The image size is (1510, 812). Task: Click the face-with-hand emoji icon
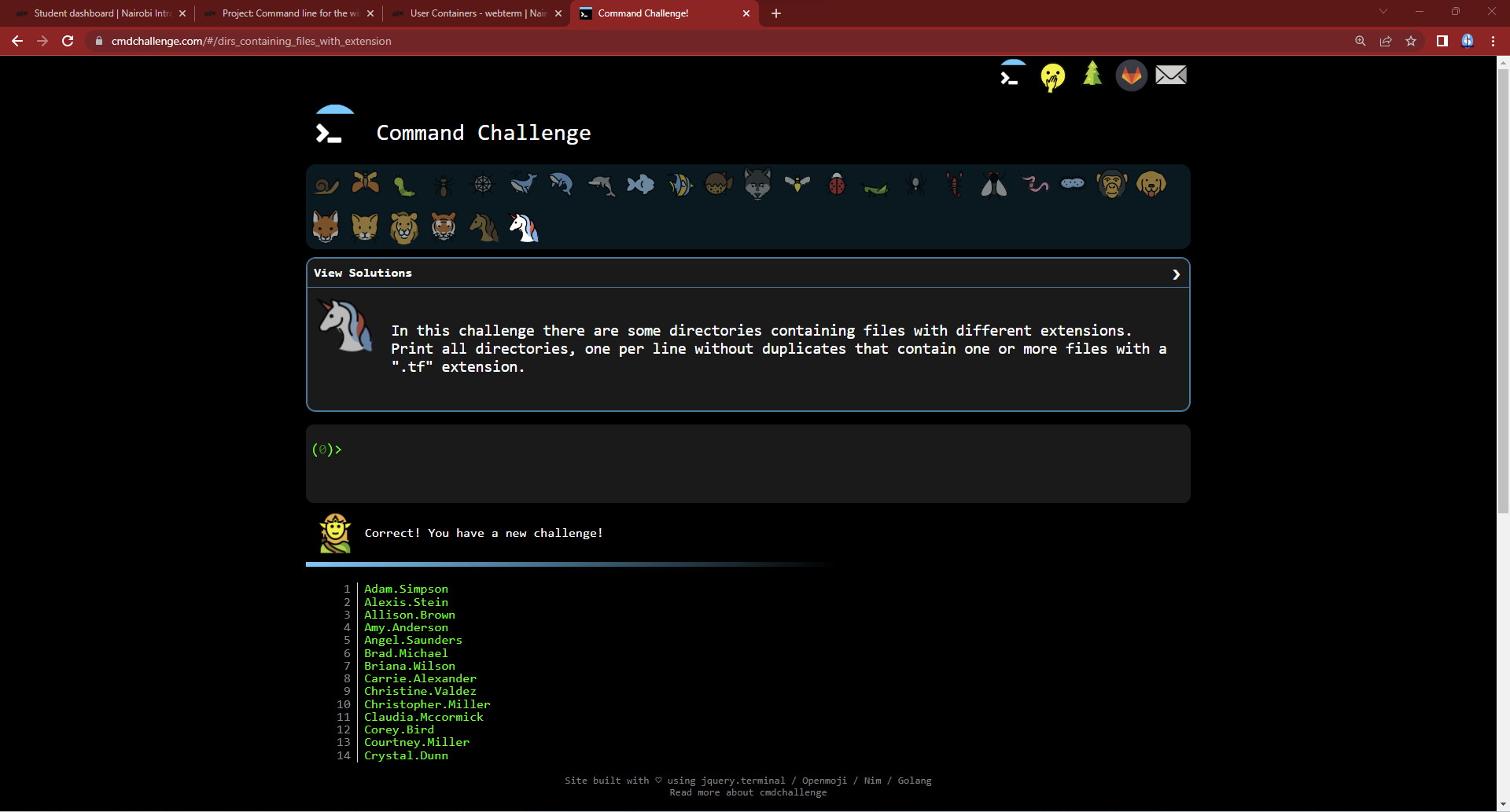(1053, 76)
